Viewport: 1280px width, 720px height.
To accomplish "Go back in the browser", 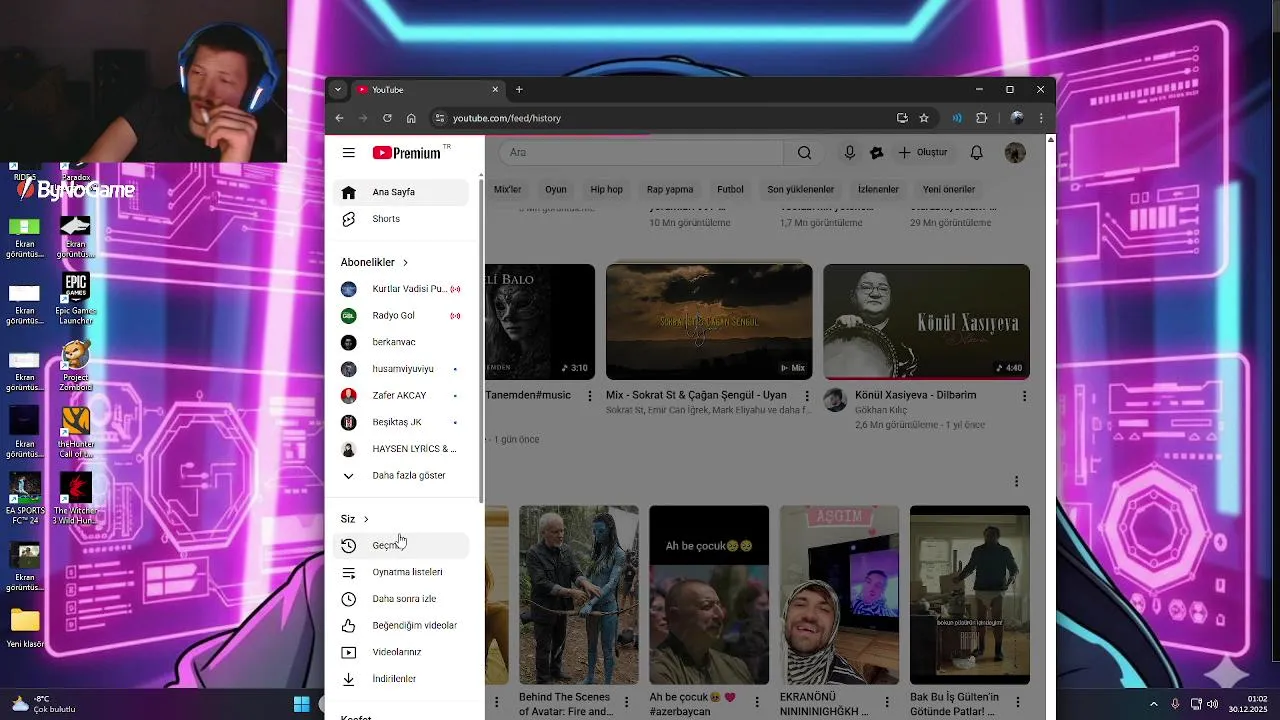I will [x=339, y=118].
